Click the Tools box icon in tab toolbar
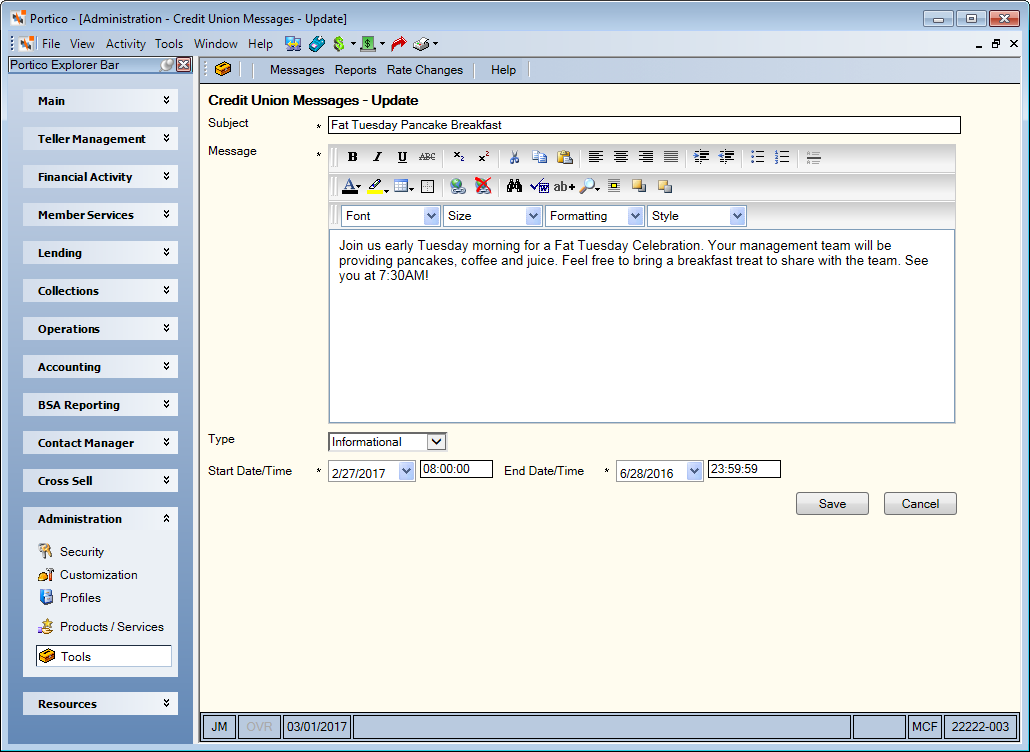 click(223, 68)
